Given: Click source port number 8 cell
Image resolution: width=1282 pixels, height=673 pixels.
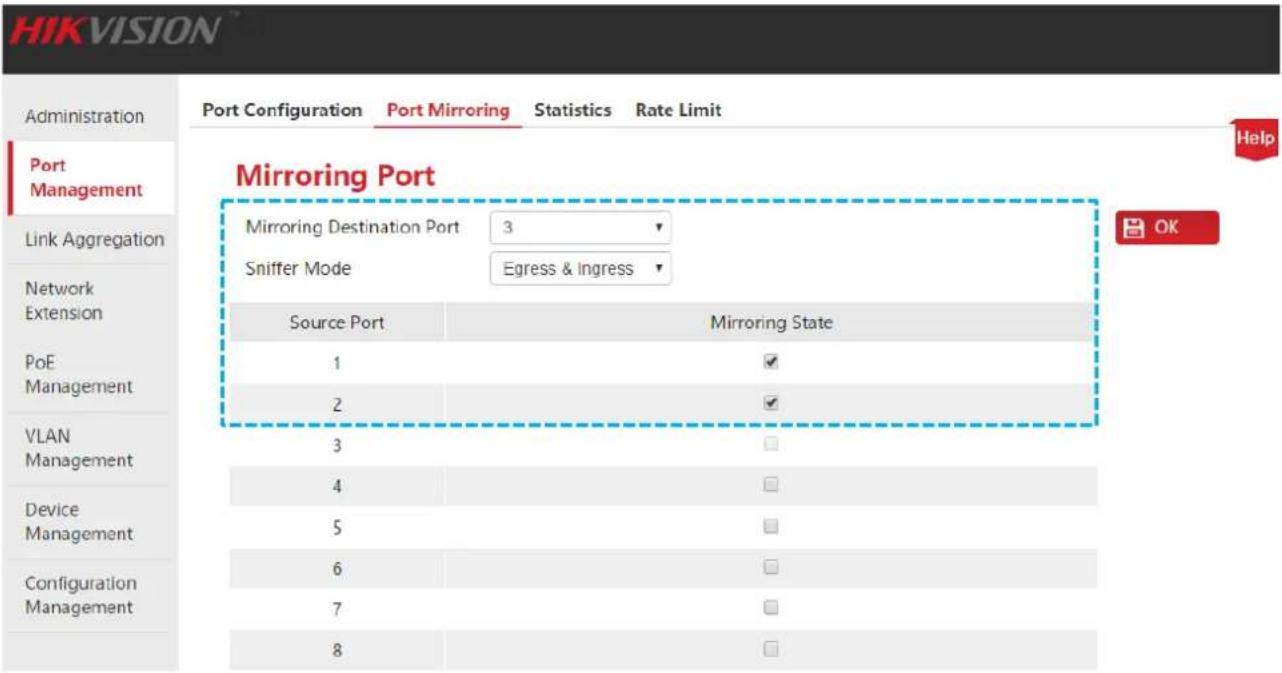Looking at the screenshot, I should (337, 650).
